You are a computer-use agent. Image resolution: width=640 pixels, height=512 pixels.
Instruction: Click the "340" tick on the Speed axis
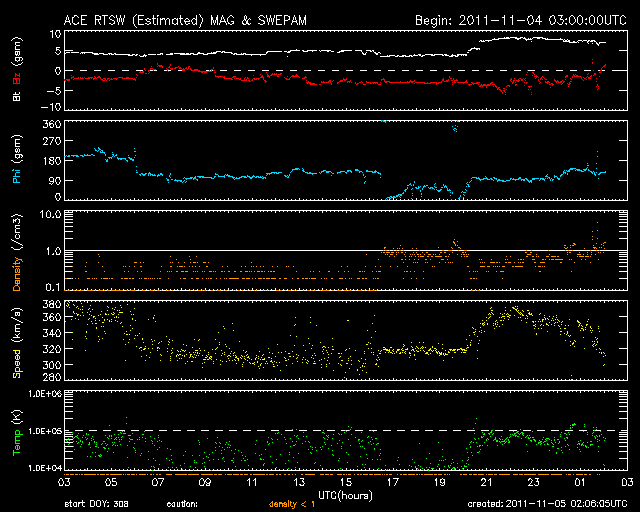52,333
